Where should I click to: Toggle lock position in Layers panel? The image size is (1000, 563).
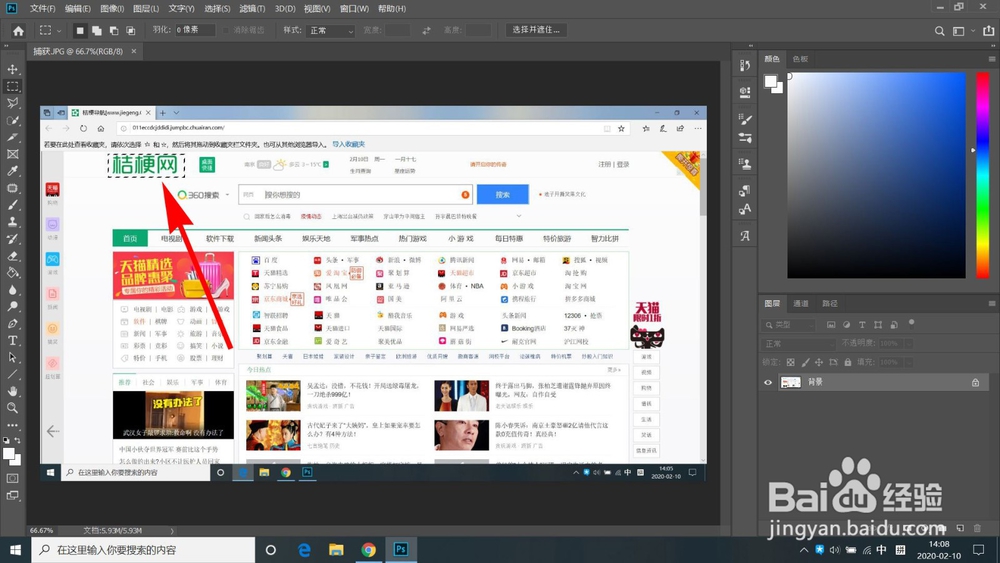click(819, 362)
